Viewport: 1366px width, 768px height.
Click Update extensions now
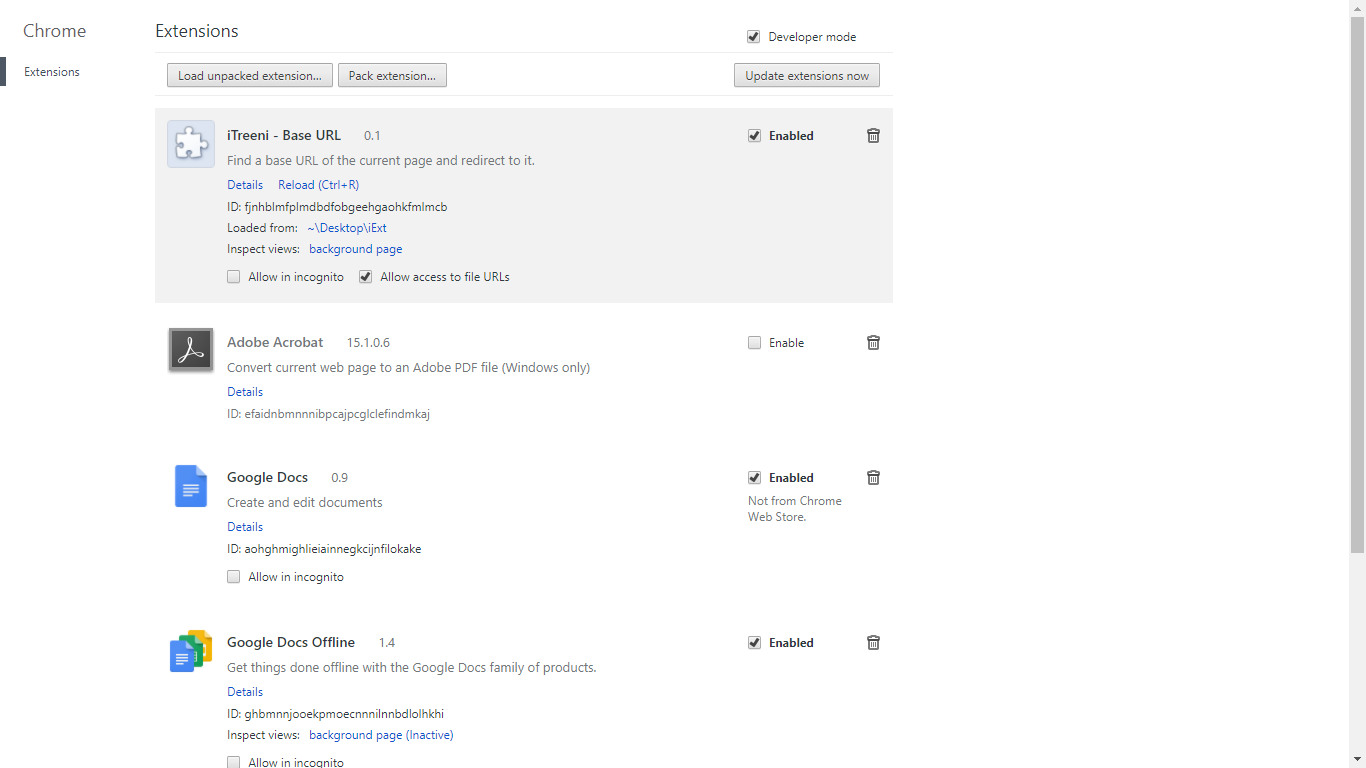tap(806, 76)
